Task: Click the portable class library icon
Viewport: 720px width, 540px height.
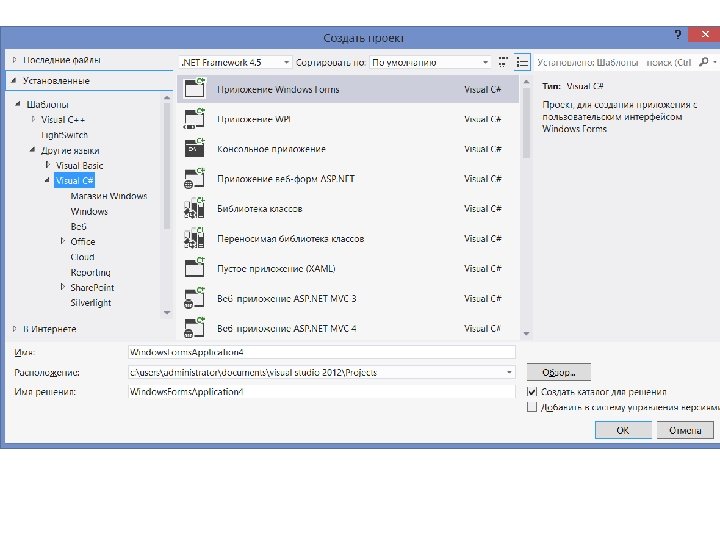Action: point(194,238)
